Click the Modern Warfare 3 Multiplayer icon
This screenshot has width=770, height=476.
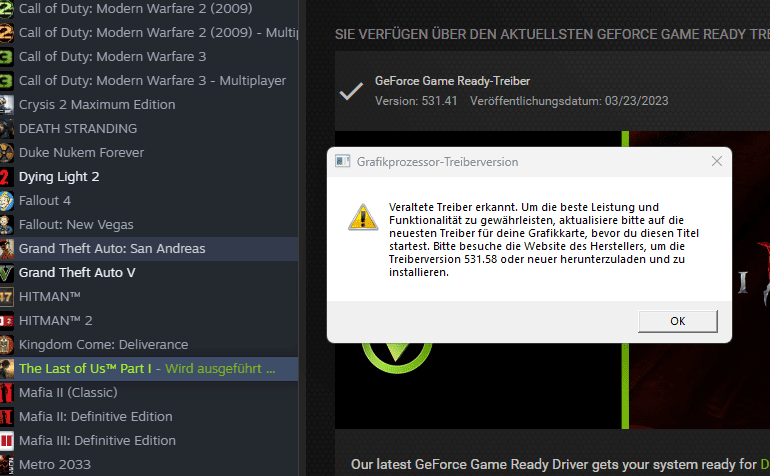(6, 81)
